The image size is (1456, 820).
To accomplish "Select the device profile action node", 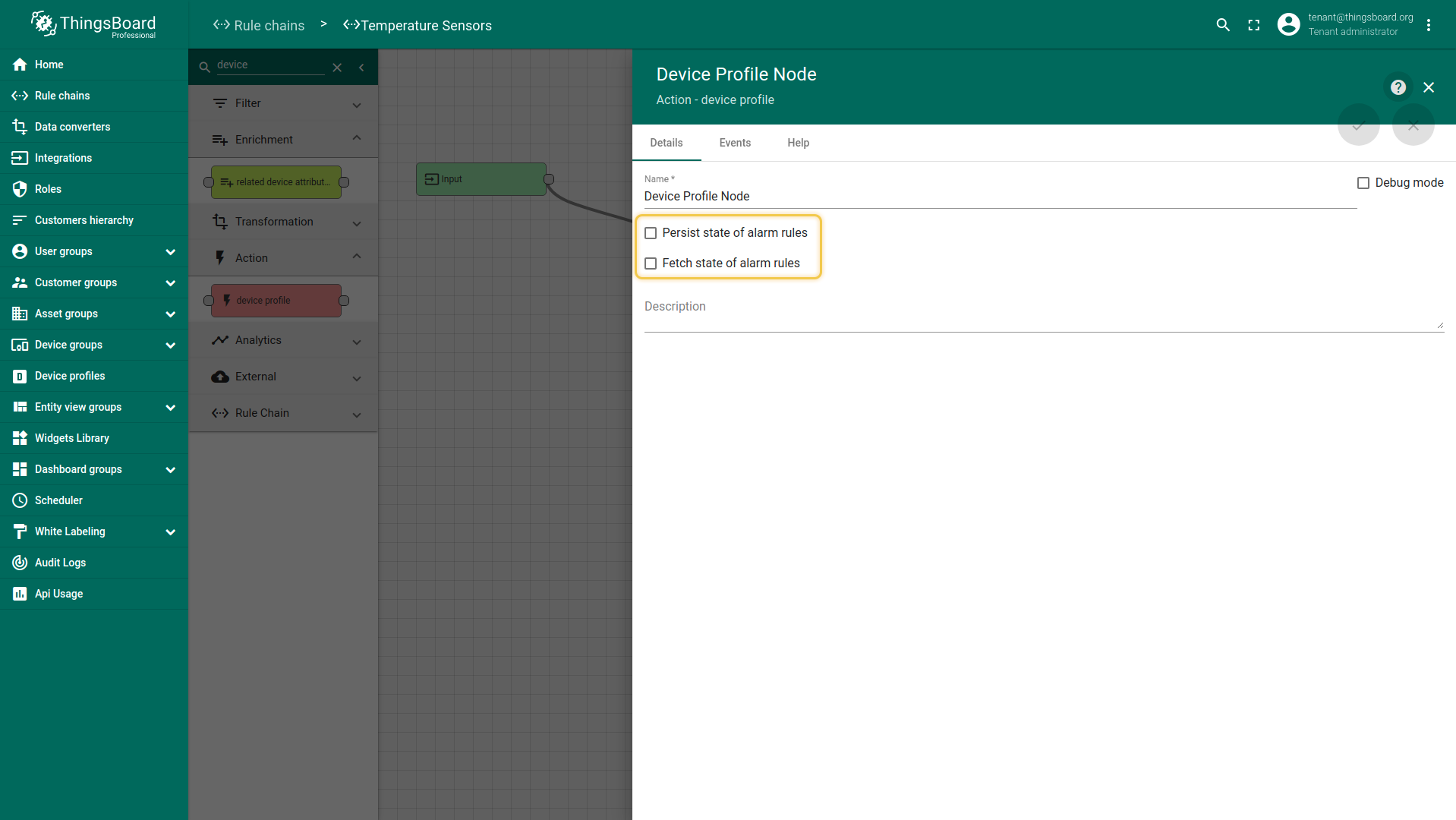I will click(276, 301).
